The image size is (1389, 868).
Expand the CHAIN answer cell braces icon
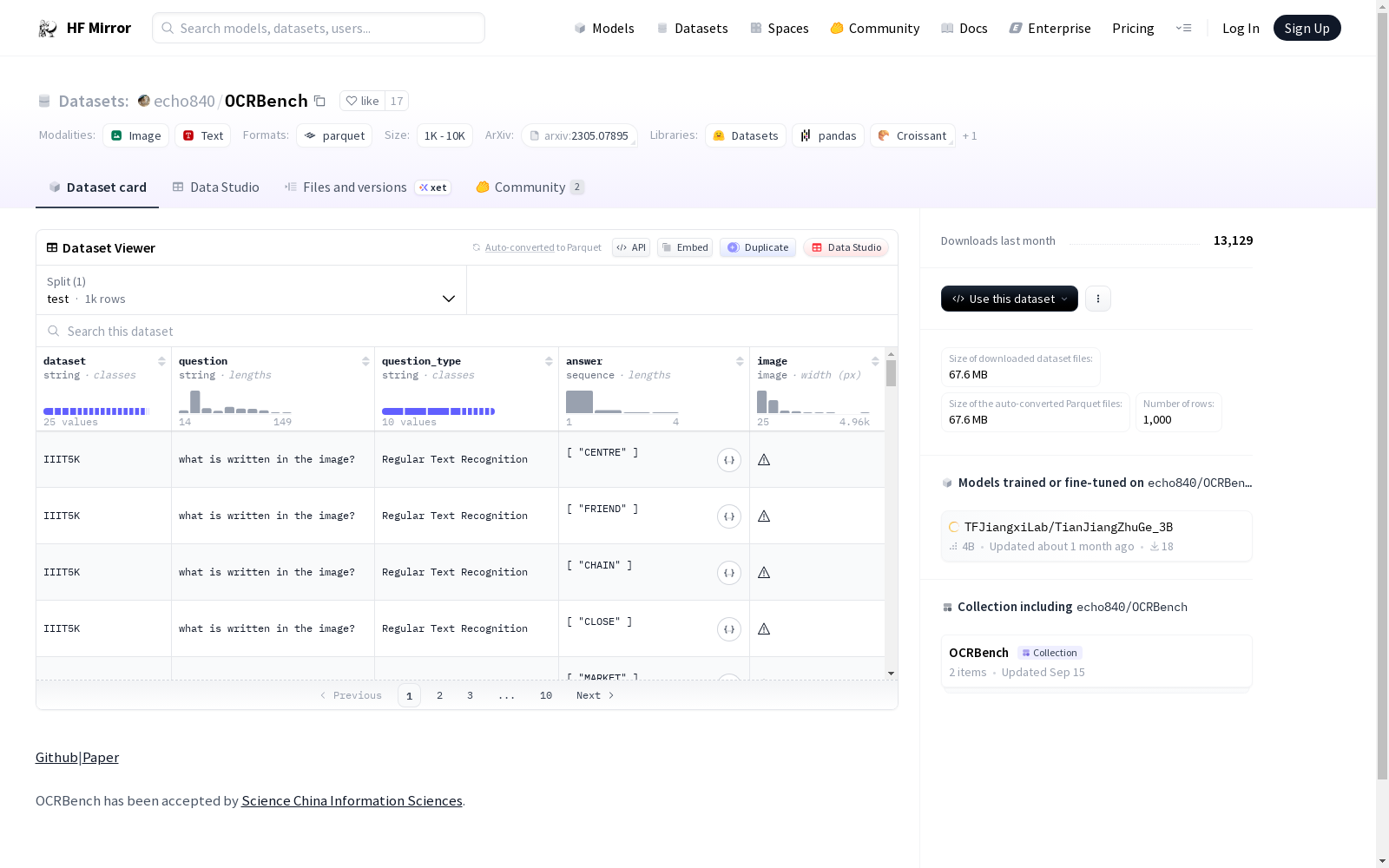pos(729,573)
